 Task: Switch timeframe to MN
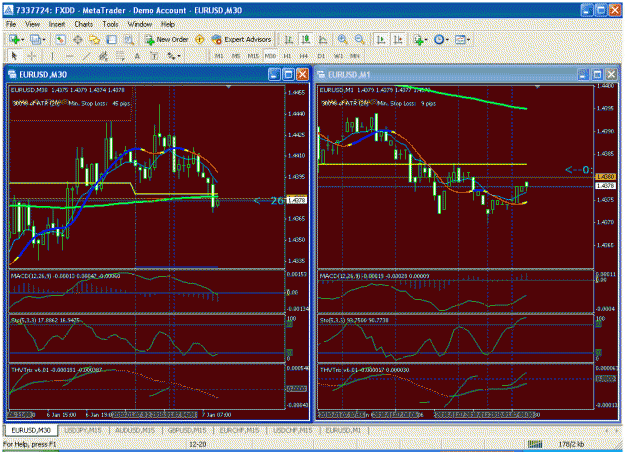point(355,56)
